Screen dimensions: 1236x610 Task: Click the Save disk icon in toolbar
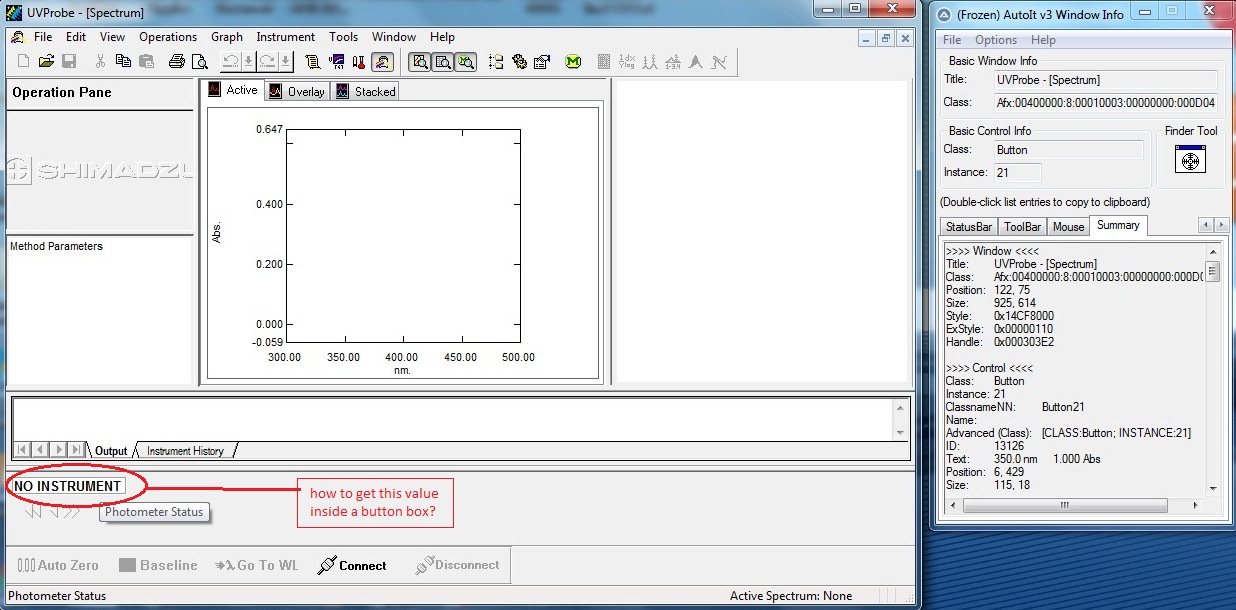[x=69, y=62]
